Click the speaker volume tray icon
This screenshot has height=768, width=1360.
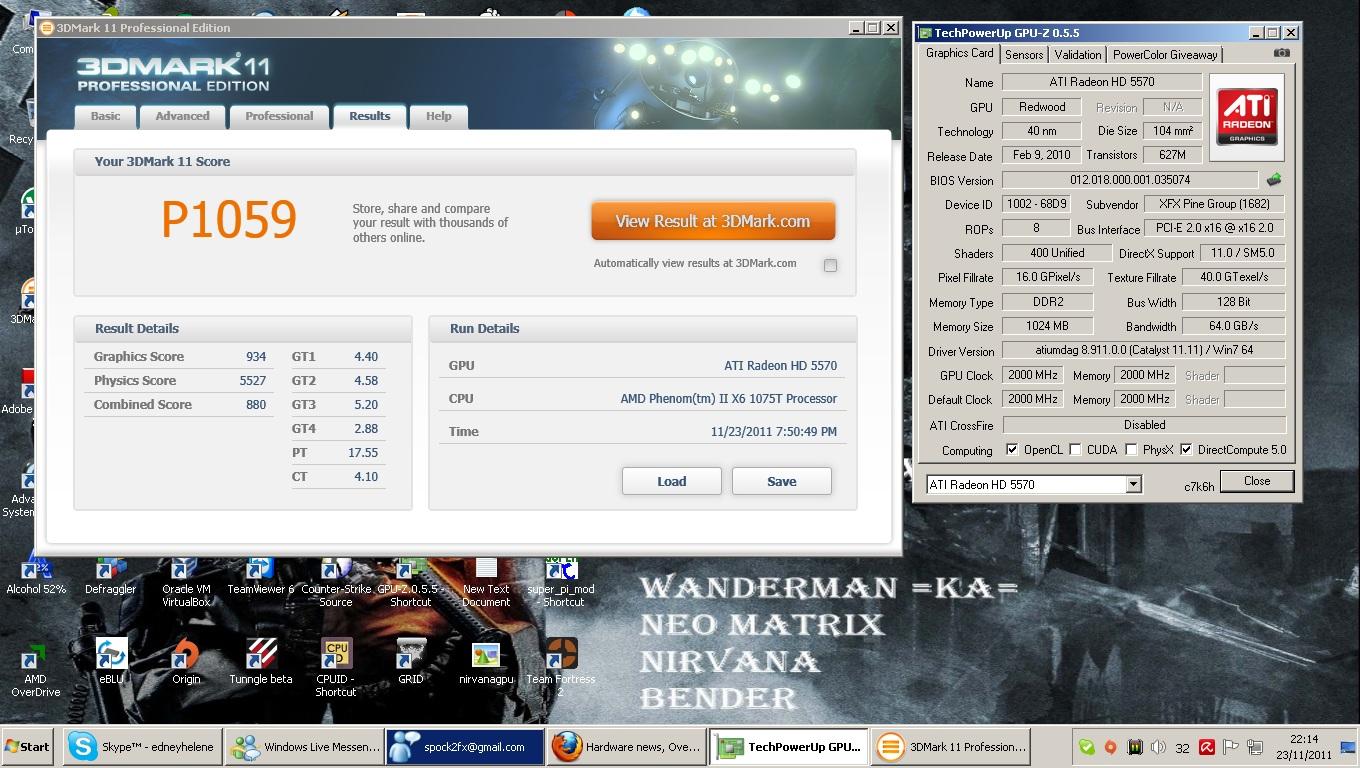pyautogui.click(x=1158, y=747)
